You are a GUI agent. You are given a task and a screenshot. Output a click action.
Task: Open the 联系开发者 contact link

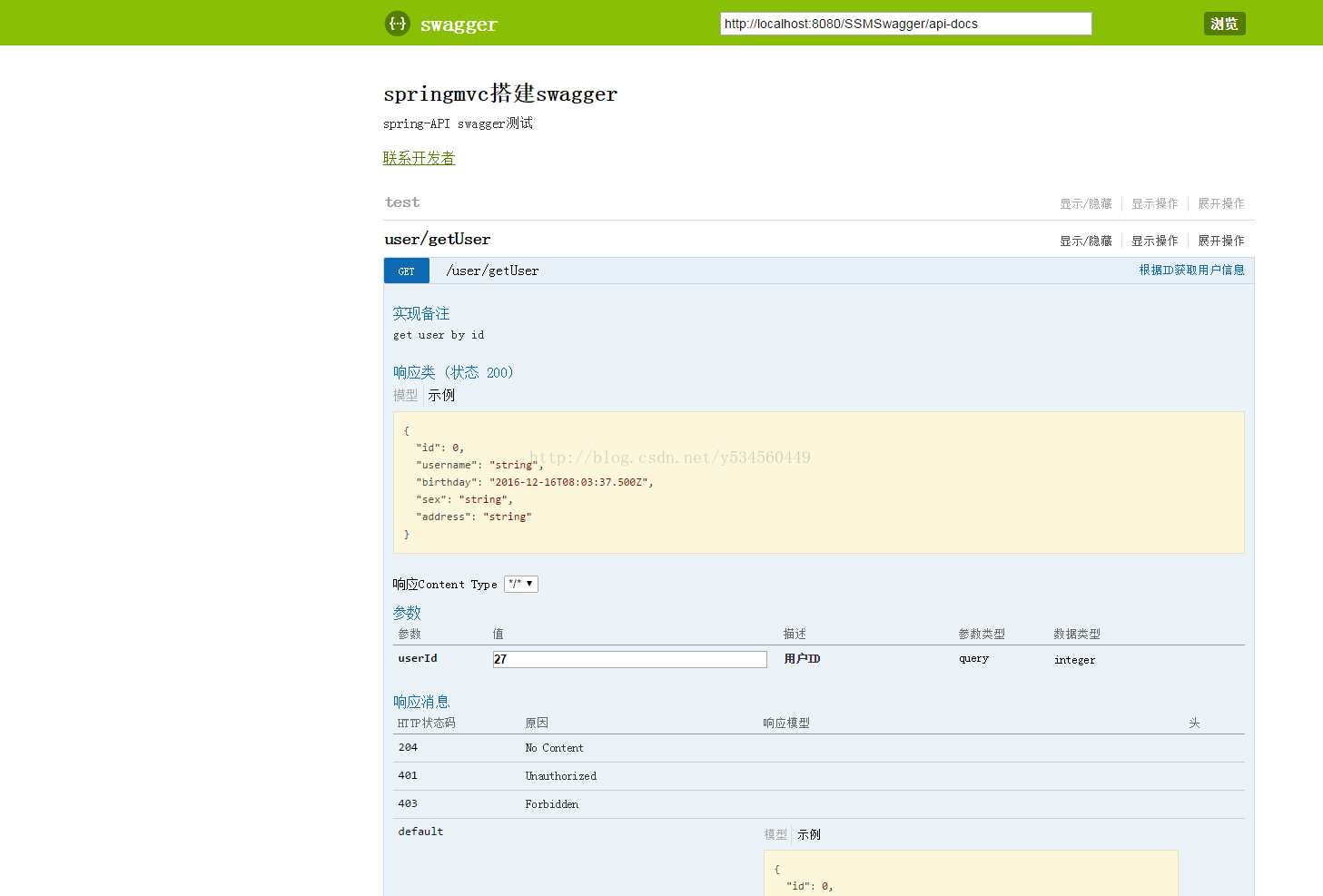tap(419, 158)
